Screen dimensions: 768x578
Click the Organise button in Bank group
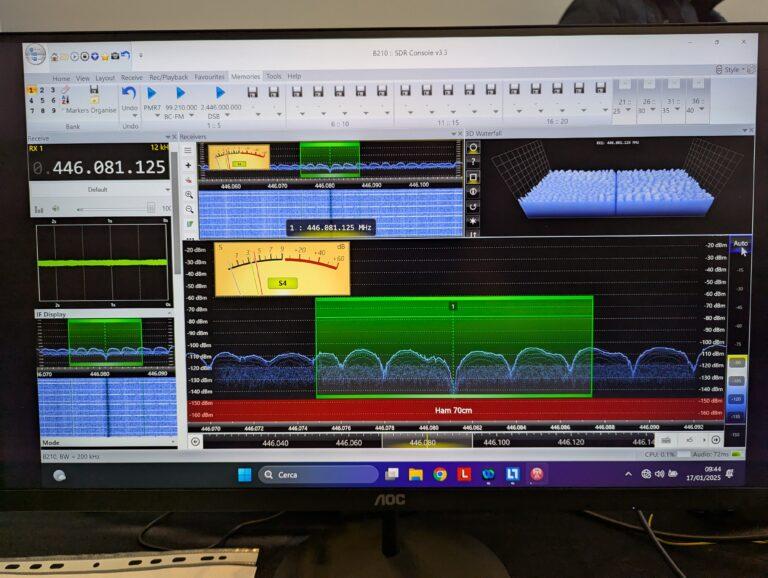(104, 111)
